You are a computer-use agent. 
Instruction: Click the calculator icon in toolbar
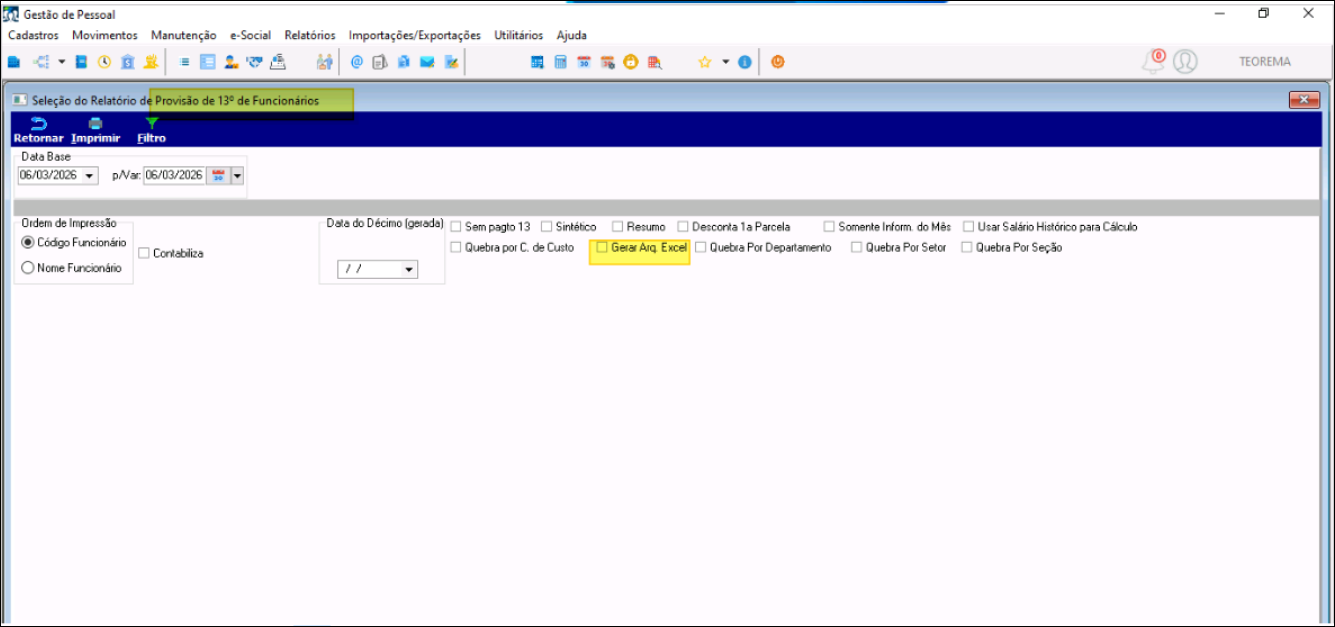point(560,62)
